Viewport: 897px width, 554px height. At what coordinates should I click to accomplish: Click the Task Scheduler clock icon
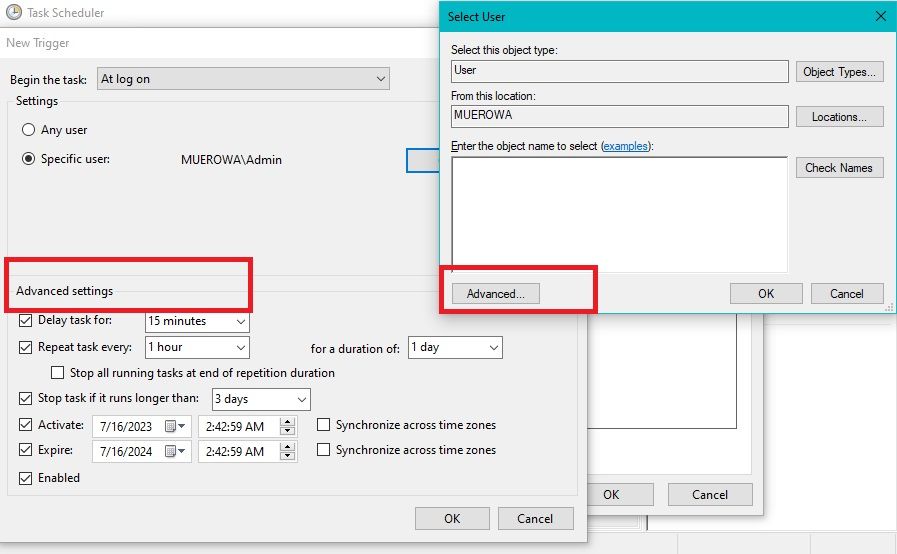(x=13, y=13)
